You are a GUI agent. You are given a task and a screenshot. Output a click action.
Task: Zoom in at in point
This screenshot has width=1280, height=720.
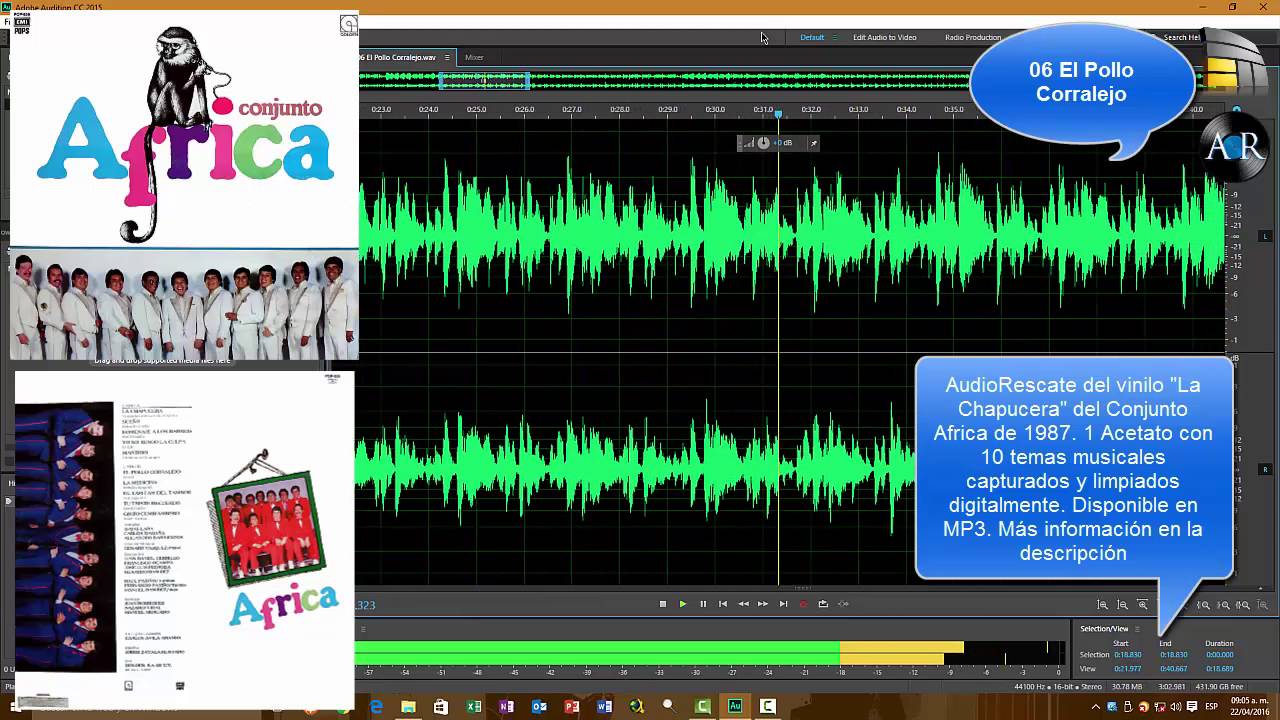coord(1204,605)
